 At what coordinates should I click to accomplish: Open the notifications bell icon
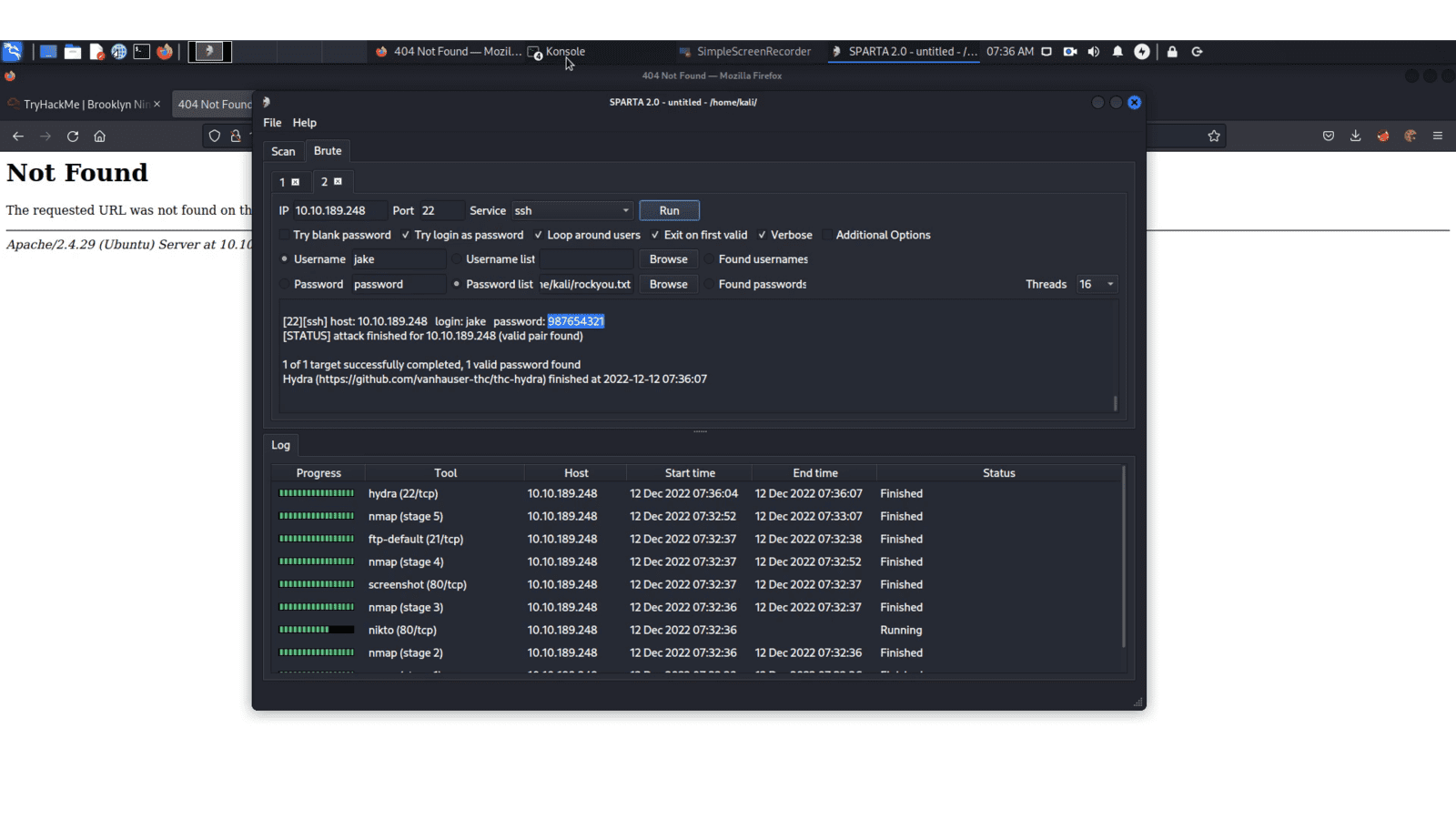1117,52
